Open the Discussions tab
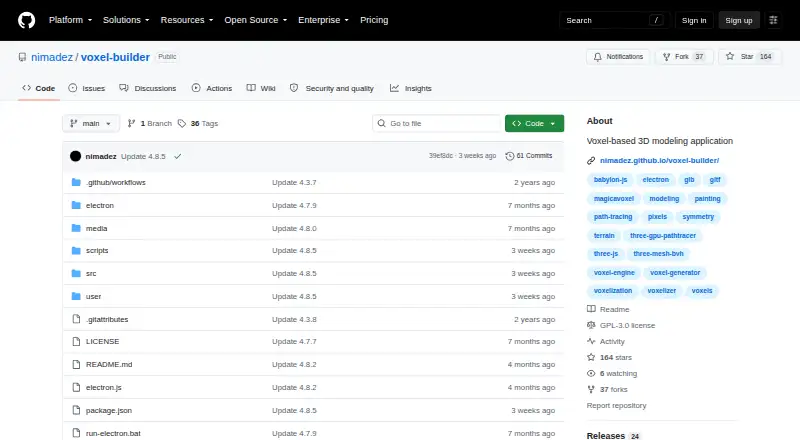The image size is (800, 440). coord(147,88)
